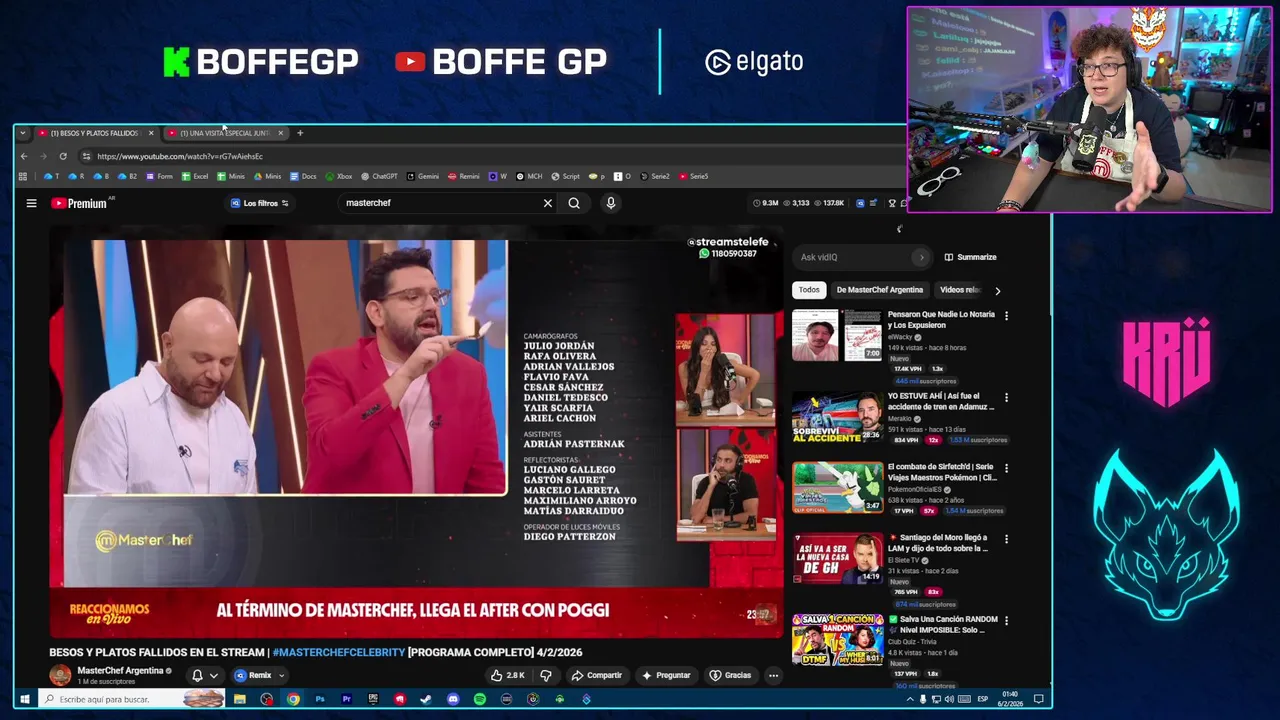Expand the Remix dropdown arrow
This screenshot has width=1280, height=720.
[x=281, y=675]
